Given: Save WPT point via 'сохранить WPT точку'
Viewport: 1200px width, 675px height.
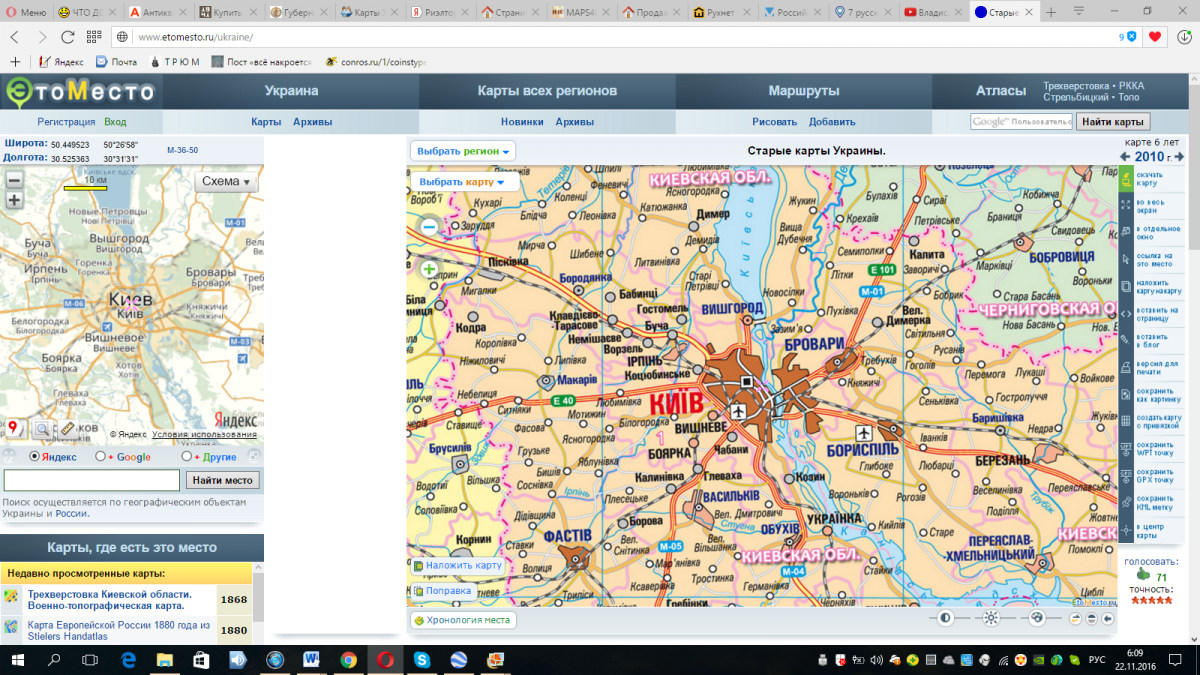Looking at the screenshot, I should pyautogui.click(x=1125, y=448).
